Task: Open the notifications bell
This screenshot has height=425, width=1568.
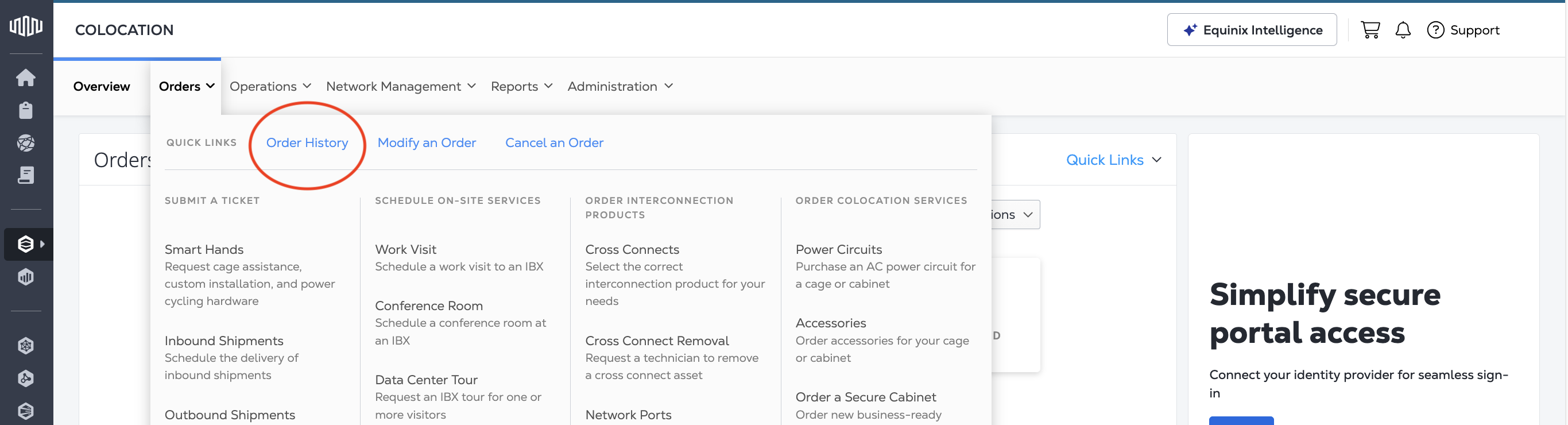Action: click(x=1403, y=30)
